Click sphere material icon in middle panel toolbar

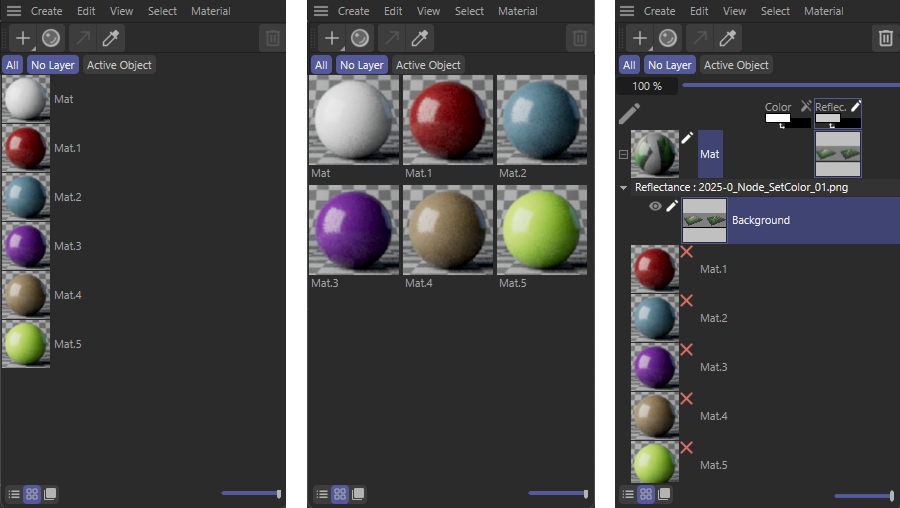(360, 38)
